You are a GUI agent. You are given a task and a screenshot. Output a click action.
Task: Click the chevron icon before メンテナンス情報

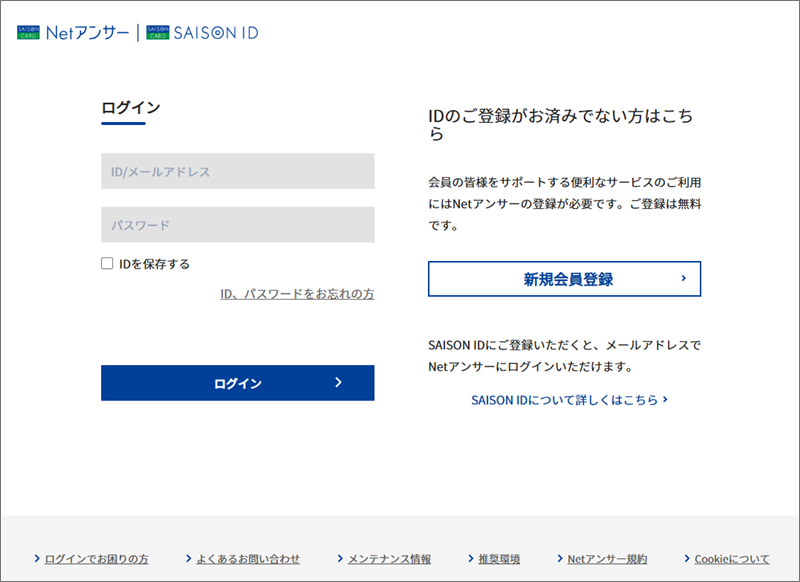coord(340,559)
